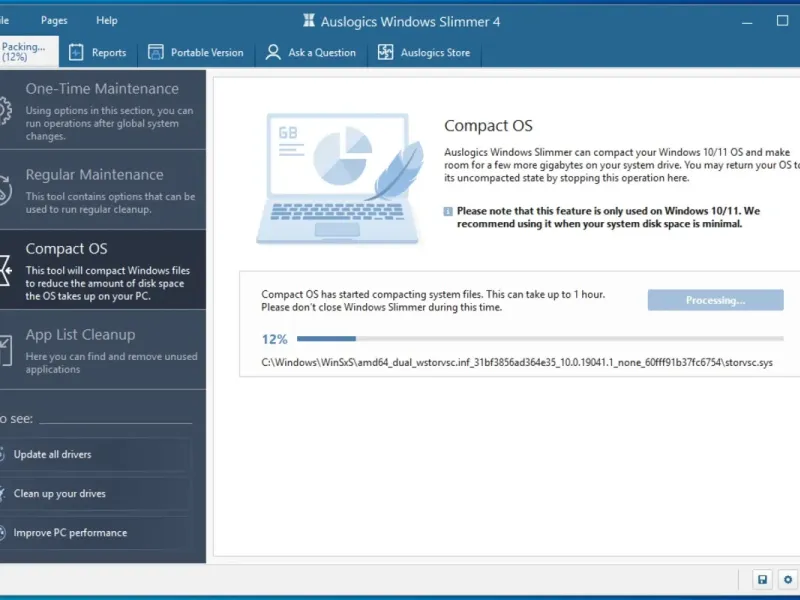Open the Regular Maintenance section
Screen dimensions: 800x600
coord(103,190)
